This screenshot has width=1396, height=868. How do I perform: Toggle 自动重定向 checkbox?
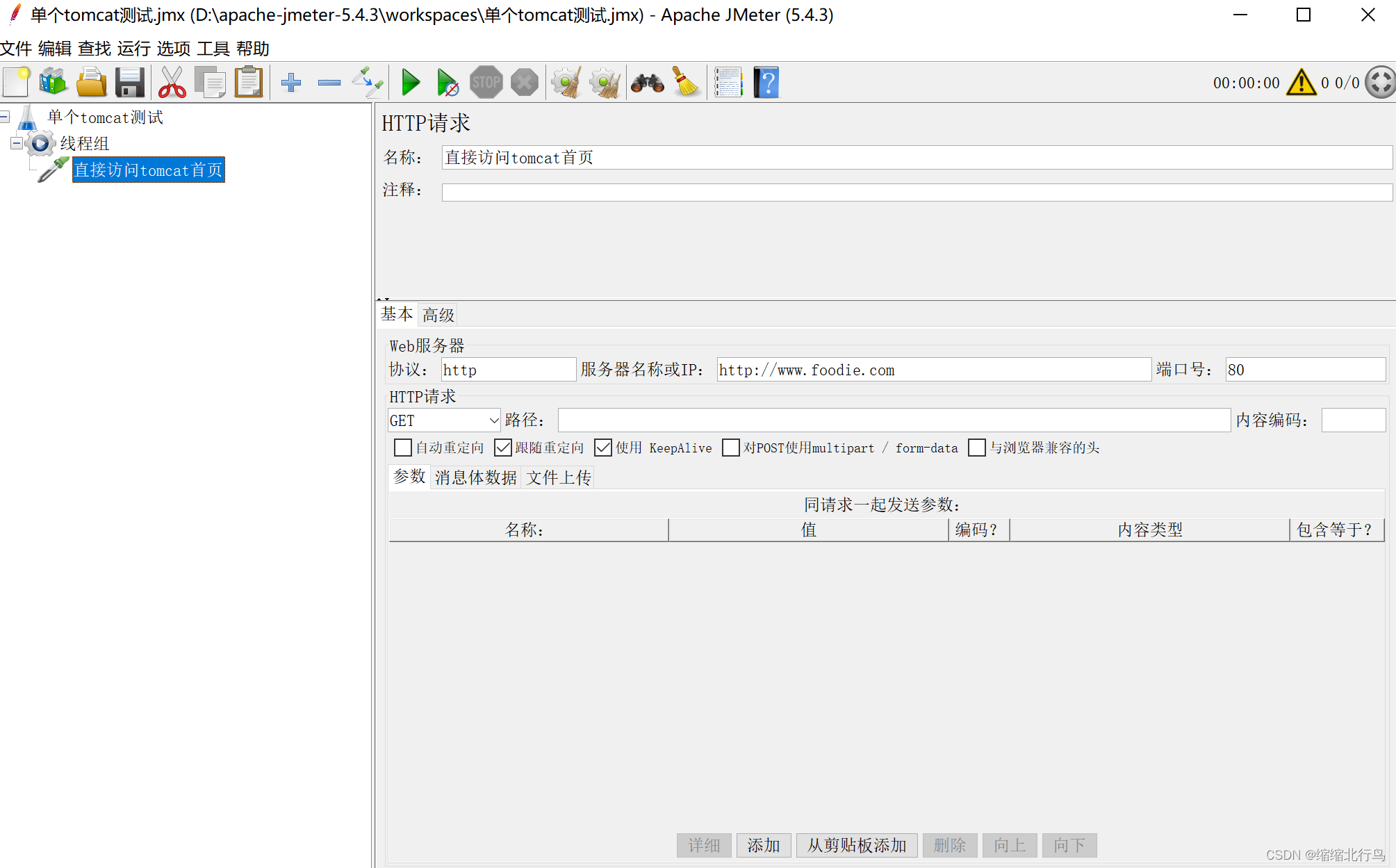point(403,448)
